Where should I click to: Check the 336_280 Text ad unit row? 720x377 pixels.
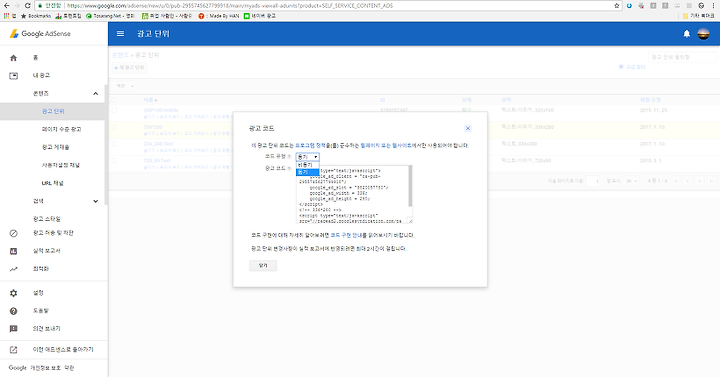coord(114,144)
